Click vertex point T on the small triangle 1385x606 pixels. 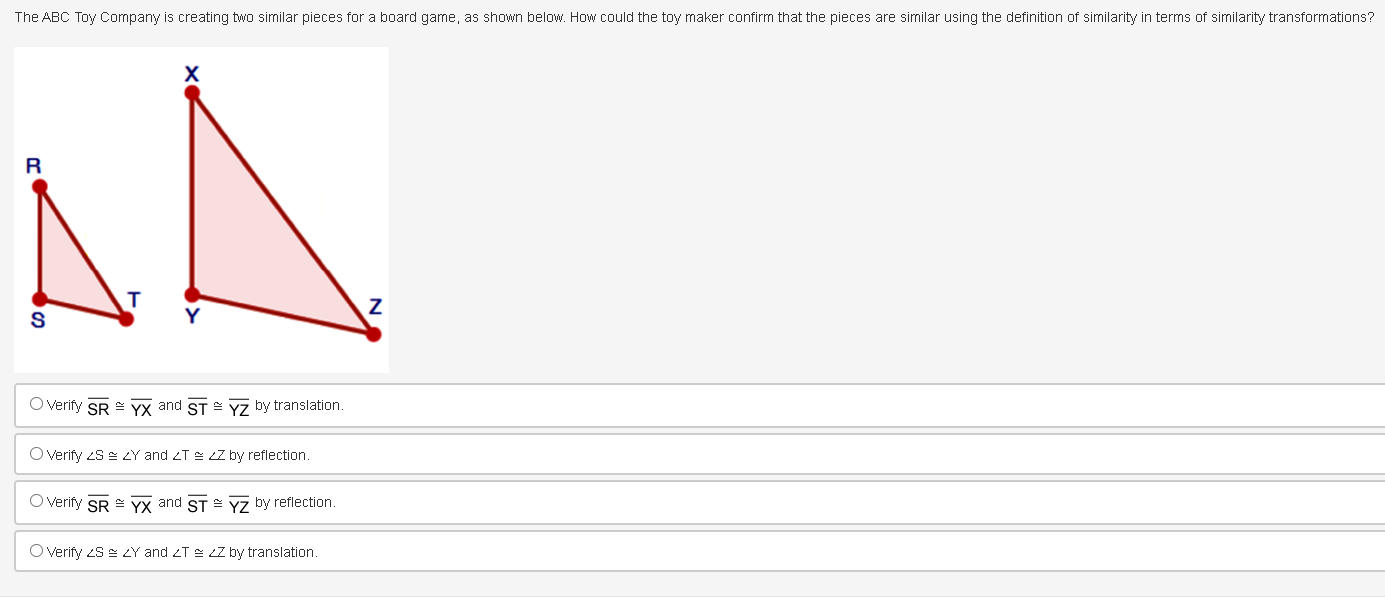(126, 317)
